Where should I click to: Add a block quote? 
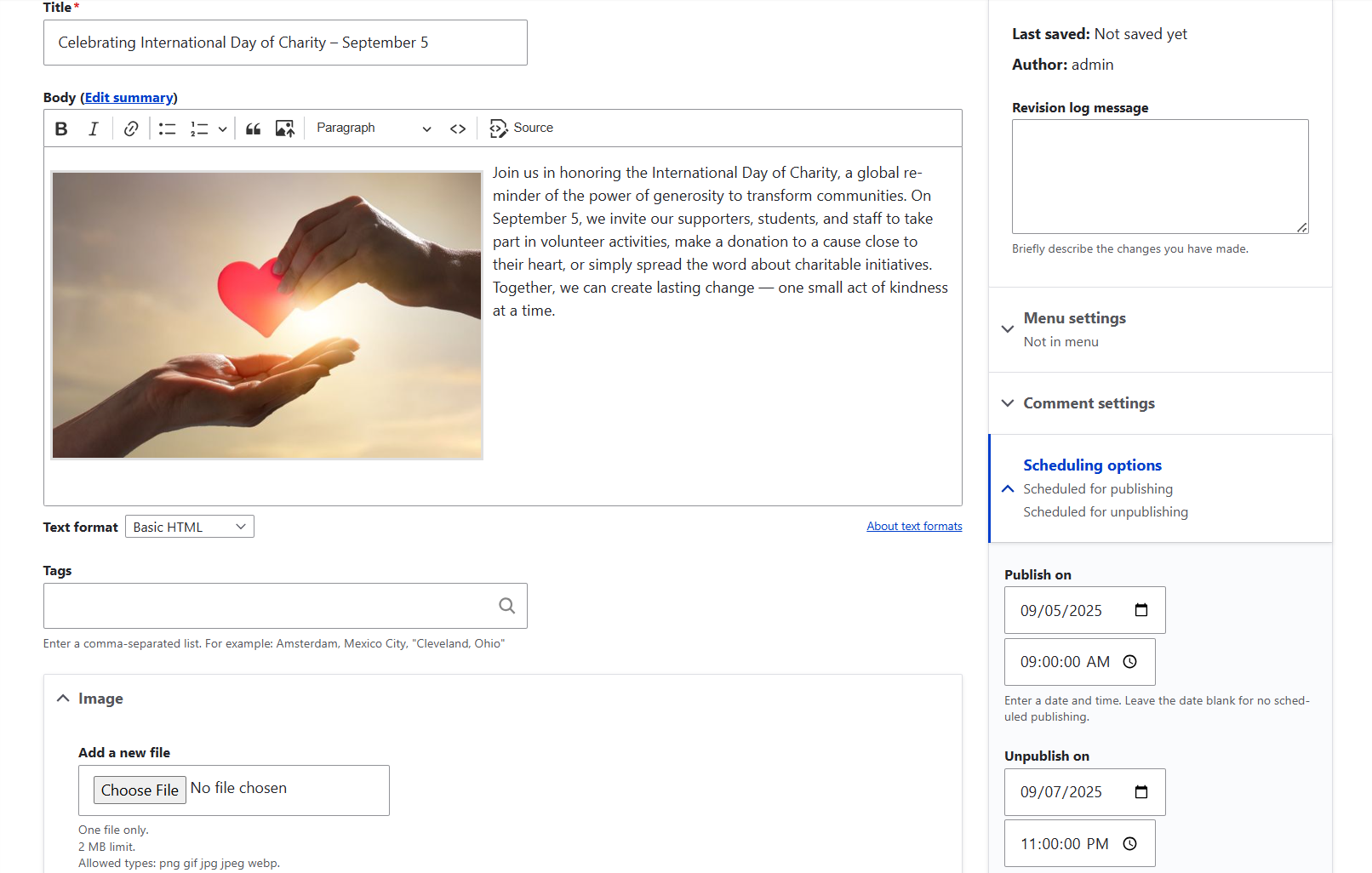click(253, 128)
